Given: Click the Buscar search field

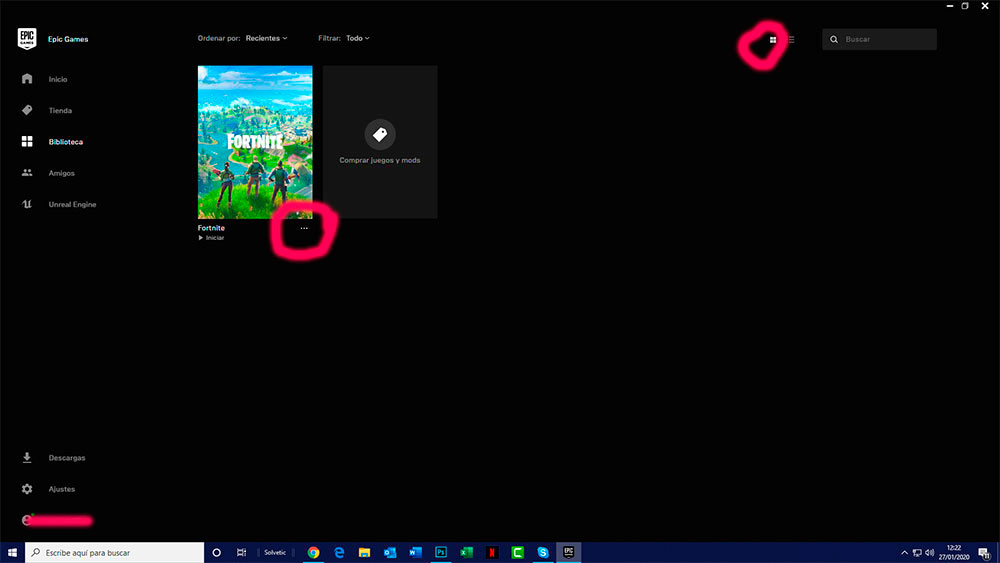Looking at the screenshot, I should pos(879,39).
